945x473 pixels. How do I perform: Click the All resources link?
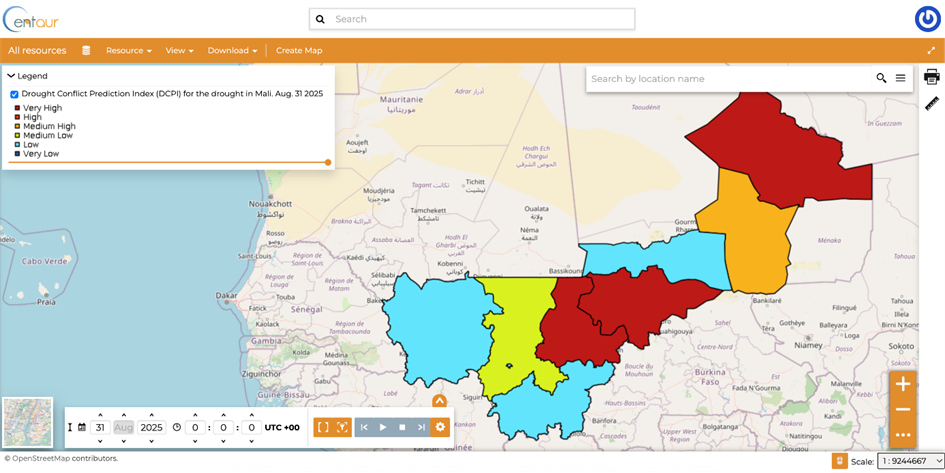click(37, 50)
